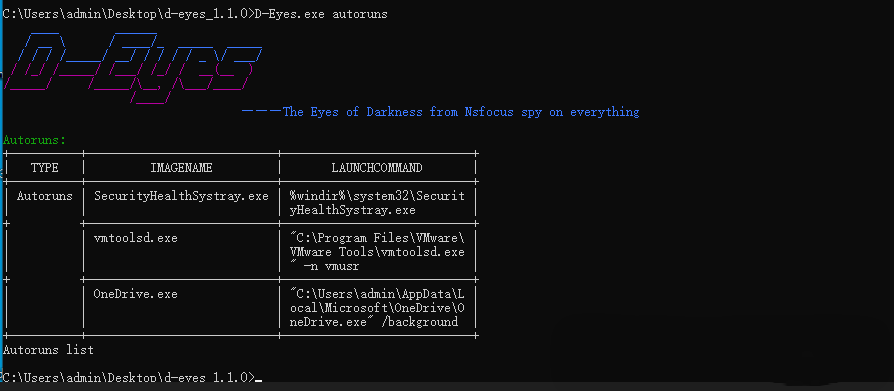Image resolution: width=894 pixels, height=391 pixels.
Task: Click the TYPE column header
Action: [44, 168]
